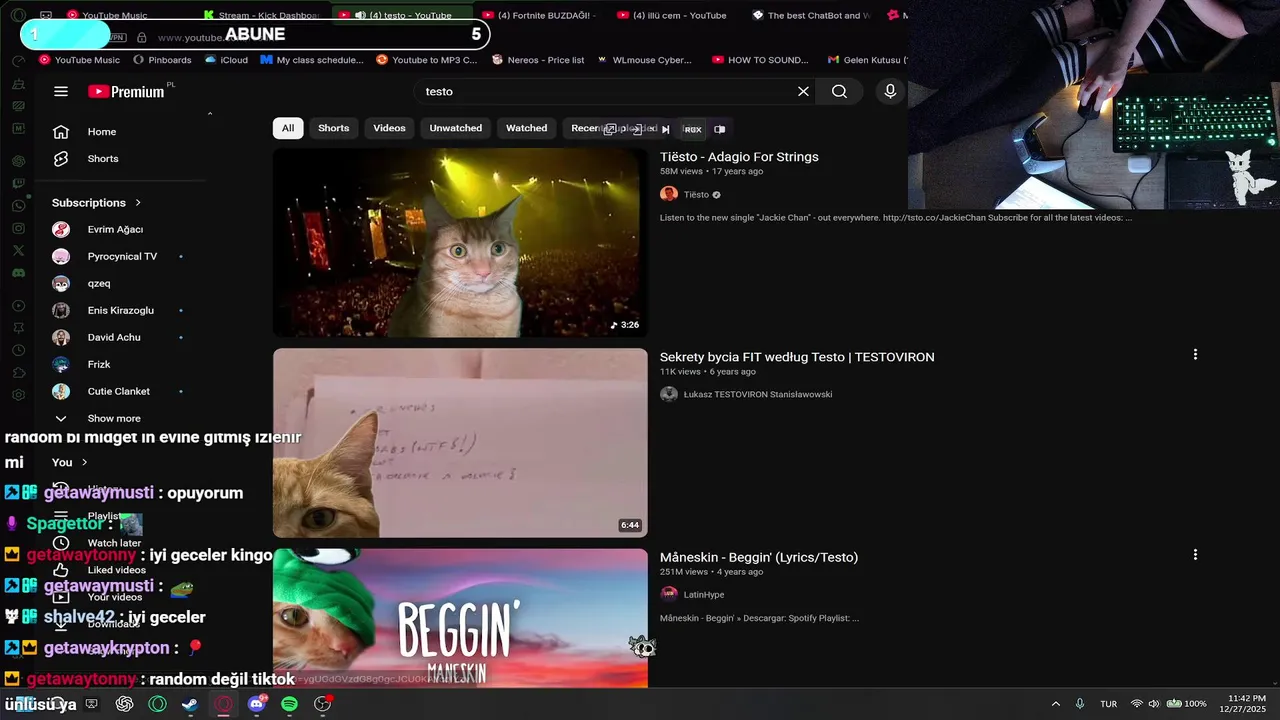Open the Sekrety bycia FIT według Testo title
The width and height of the screenshot is (1280, 720).
pyautogui.click(x=797, y=357)
